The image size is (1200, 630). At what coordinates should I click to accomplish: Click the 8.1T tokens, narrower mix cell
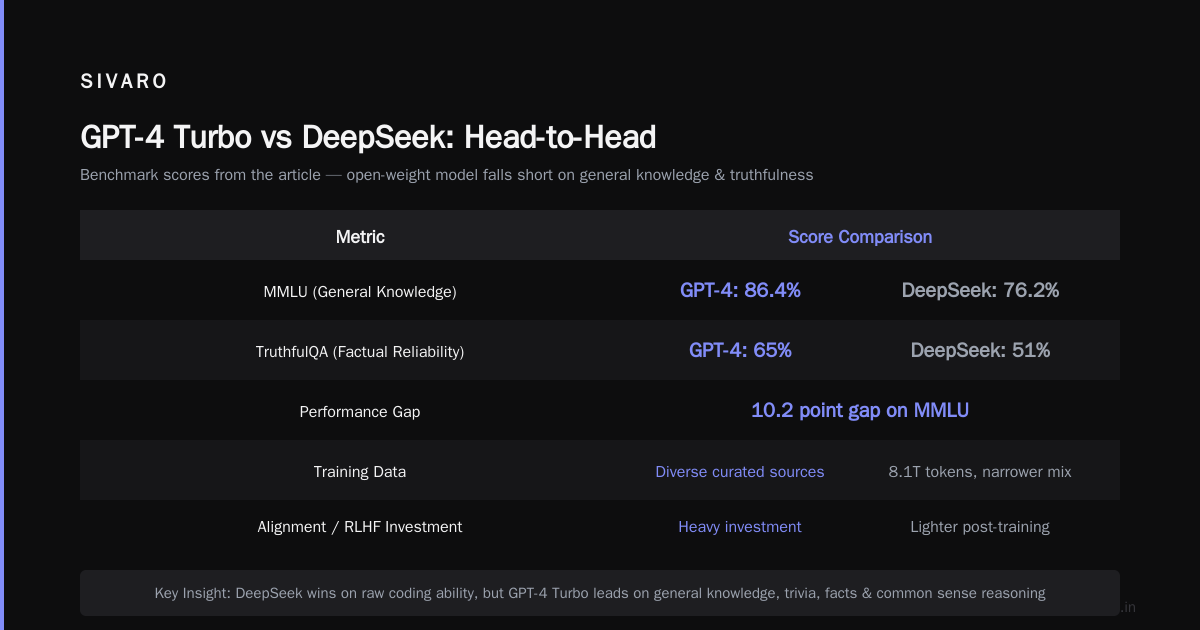coord(980,472)
